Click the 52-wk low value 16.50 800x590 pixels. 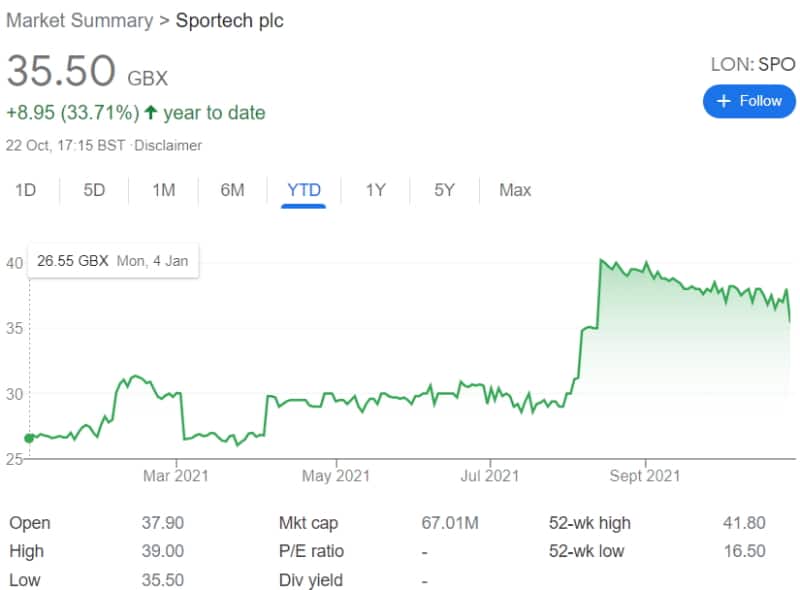coord(744,551)
